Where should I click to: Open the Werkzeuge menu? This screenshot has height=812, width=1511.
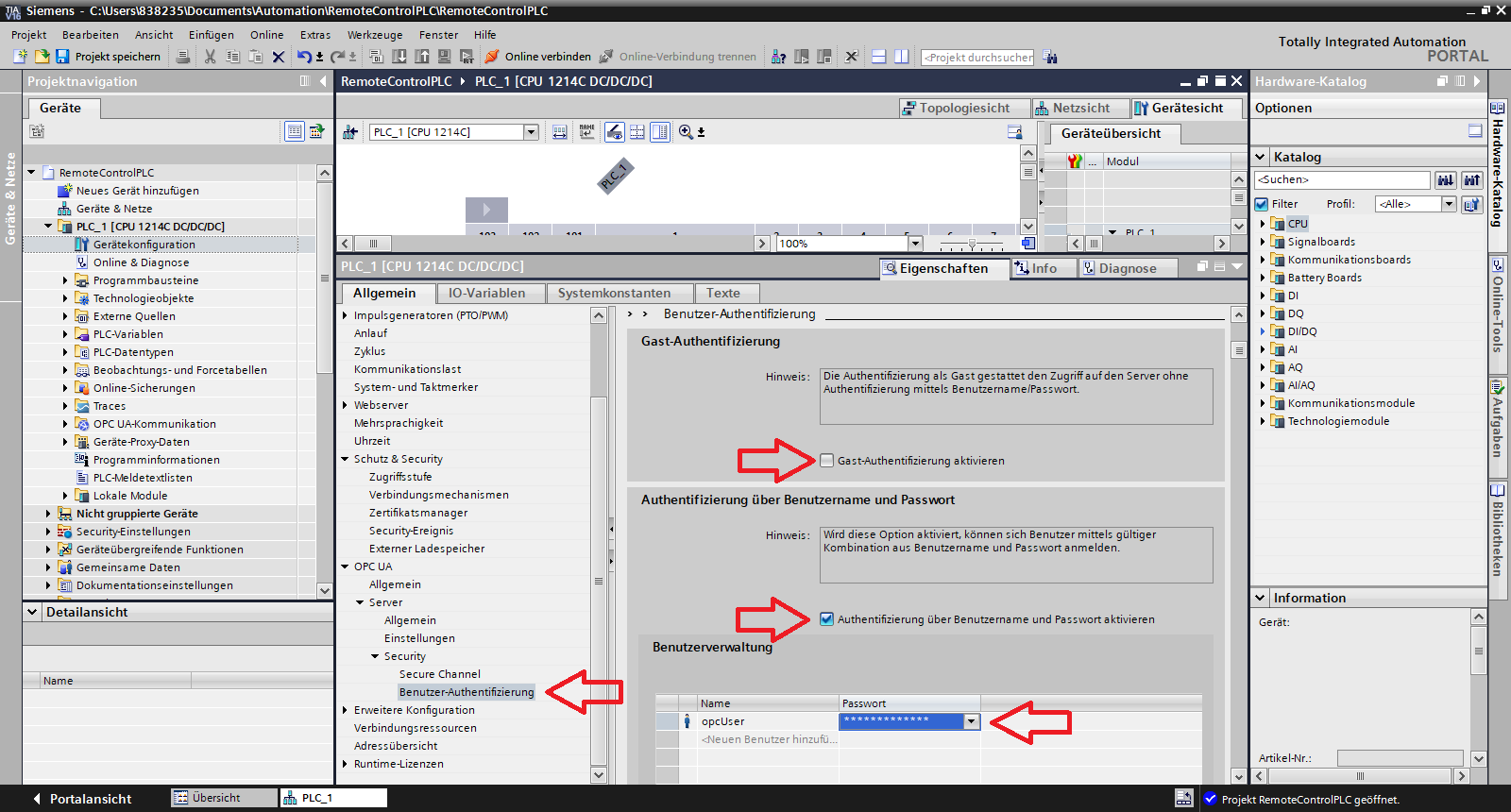pos(375,35)
